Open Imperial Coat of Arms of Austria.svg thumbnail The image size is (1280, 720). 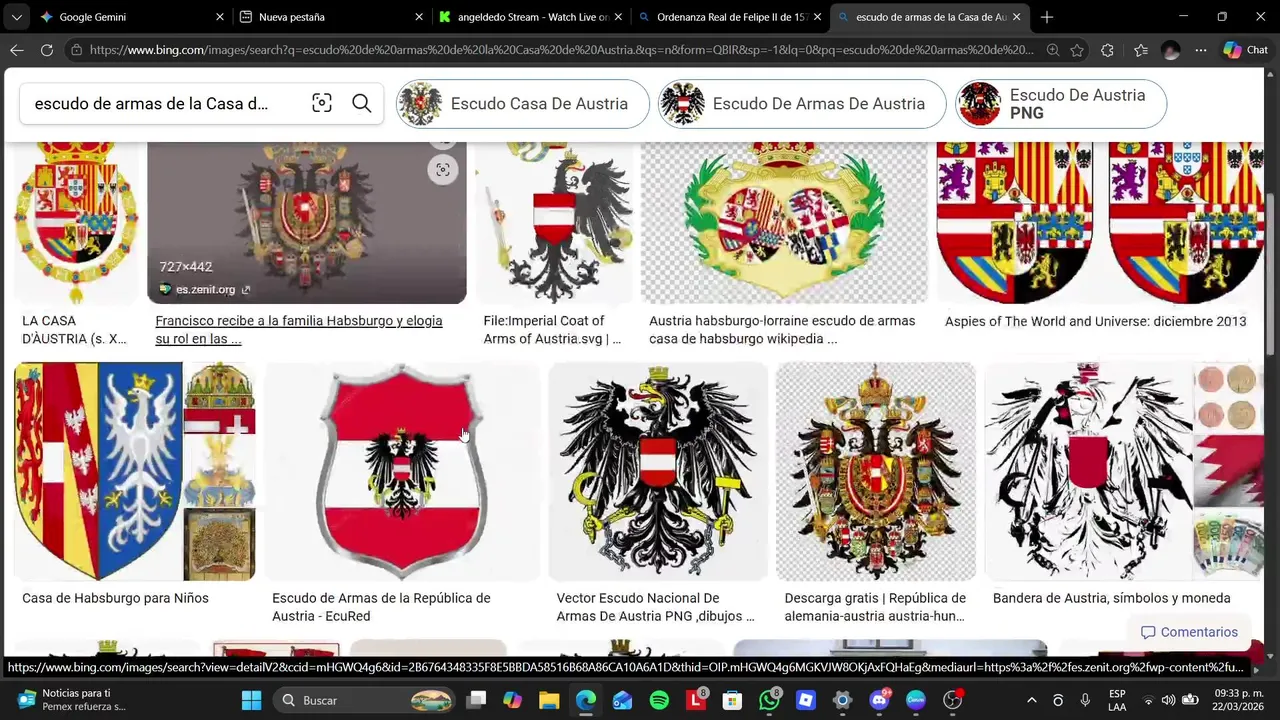point(554,222)
